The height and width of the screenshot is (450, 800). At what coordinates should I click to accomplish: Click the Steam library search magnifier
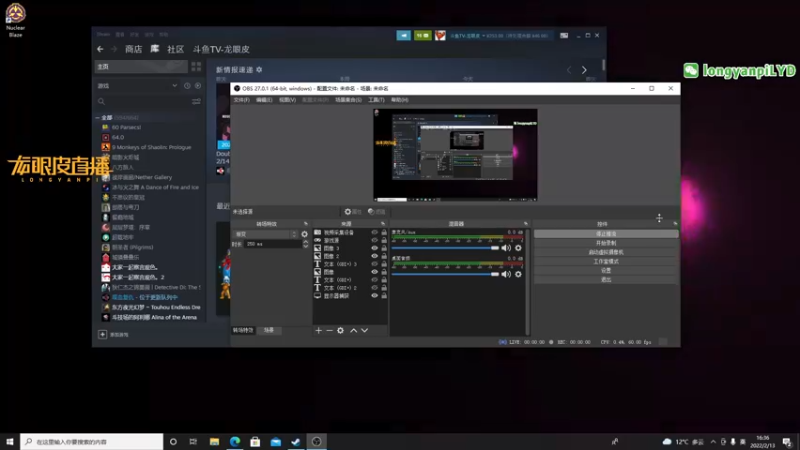102,102
